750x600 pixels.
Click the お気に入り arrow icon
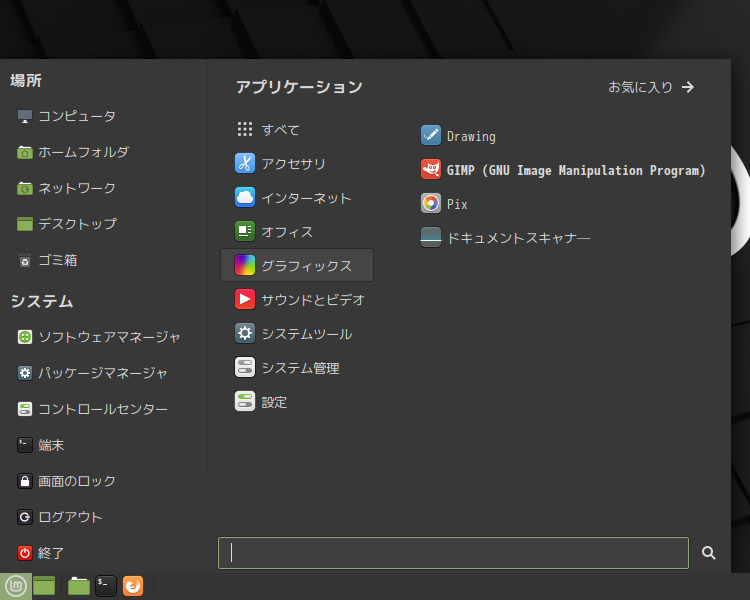coord(688,87)
